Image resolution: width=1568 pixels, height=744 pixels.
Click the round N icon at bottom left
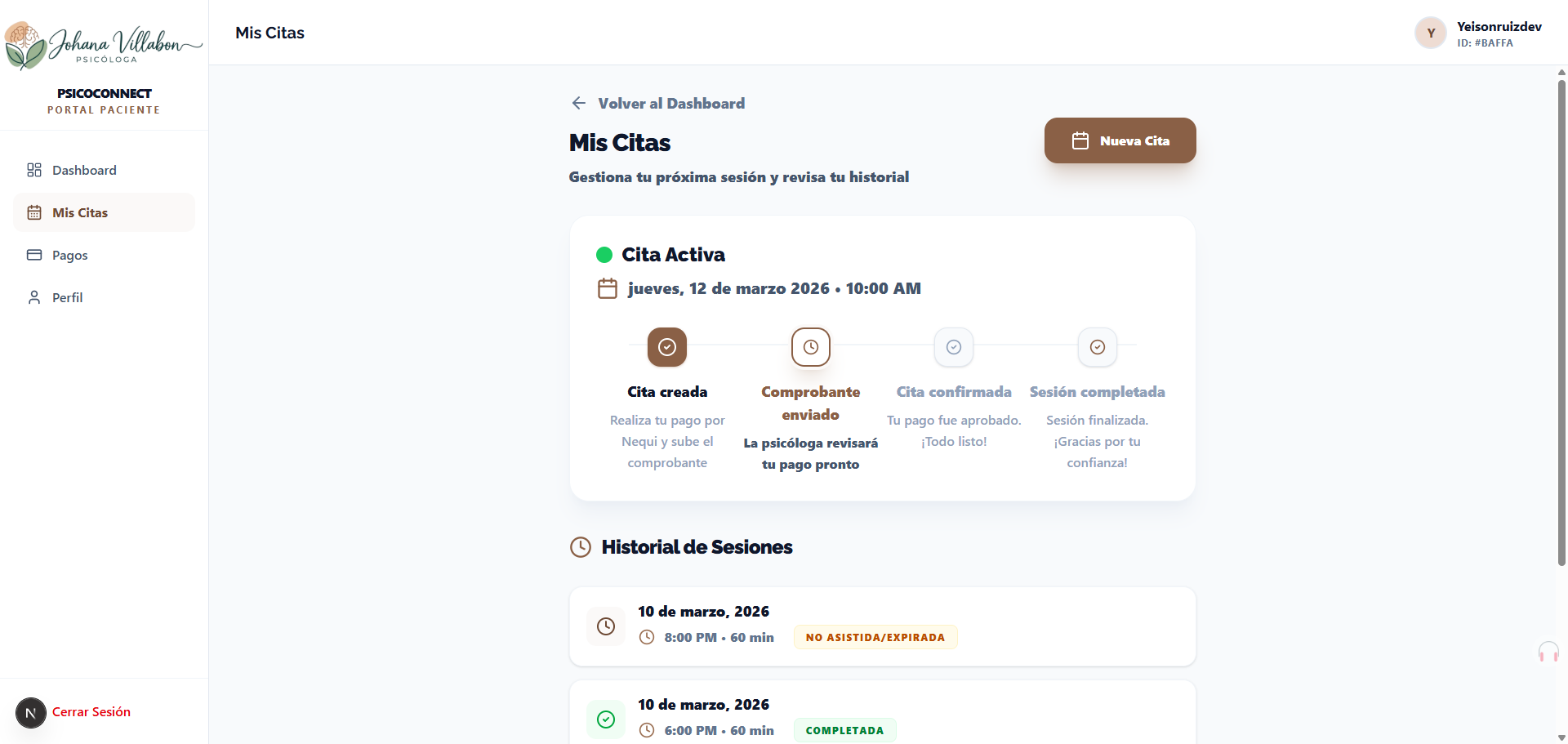31,713
